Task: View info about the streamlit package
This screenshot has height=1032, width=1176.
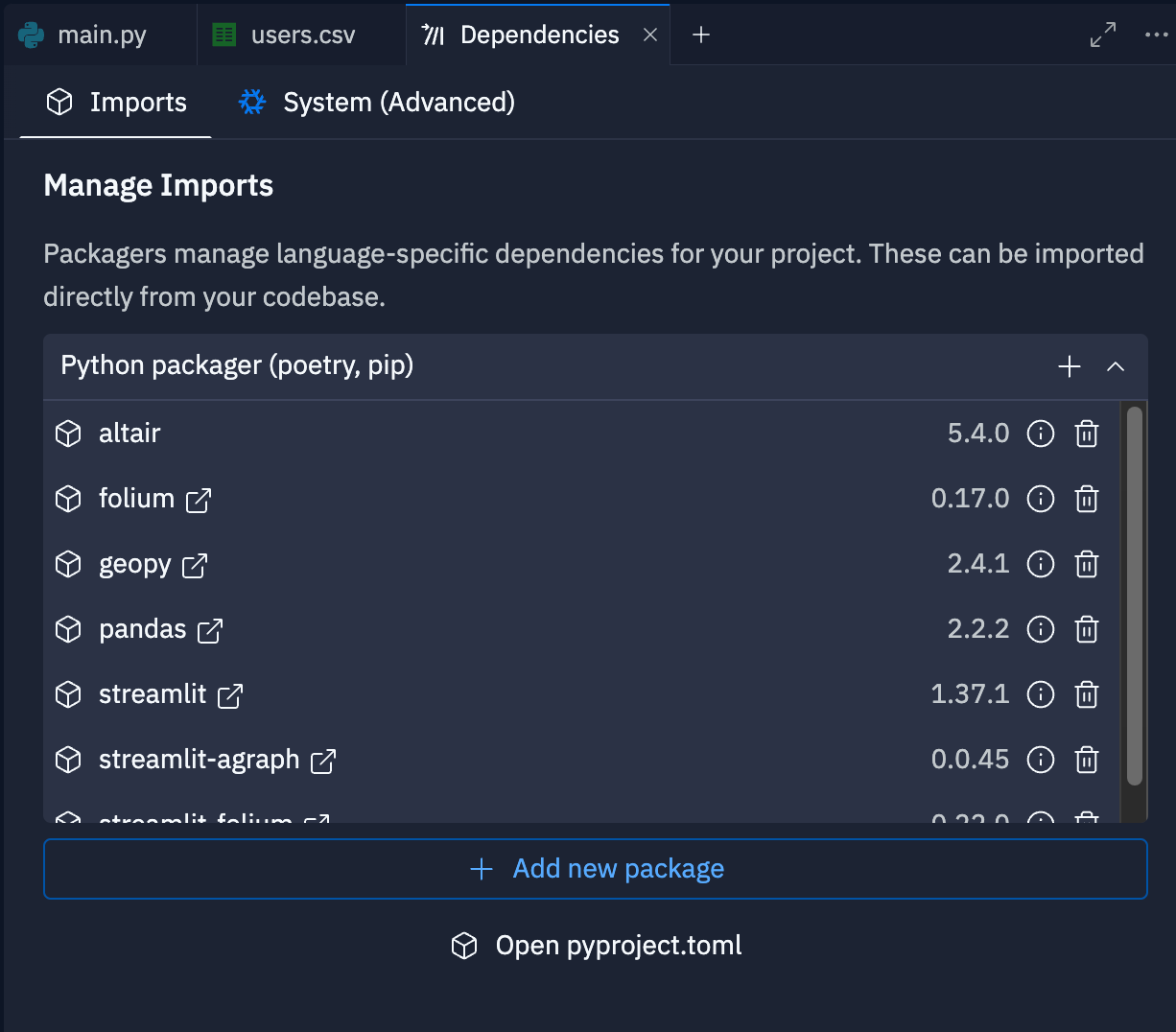Action: (x=1041, y=694)
